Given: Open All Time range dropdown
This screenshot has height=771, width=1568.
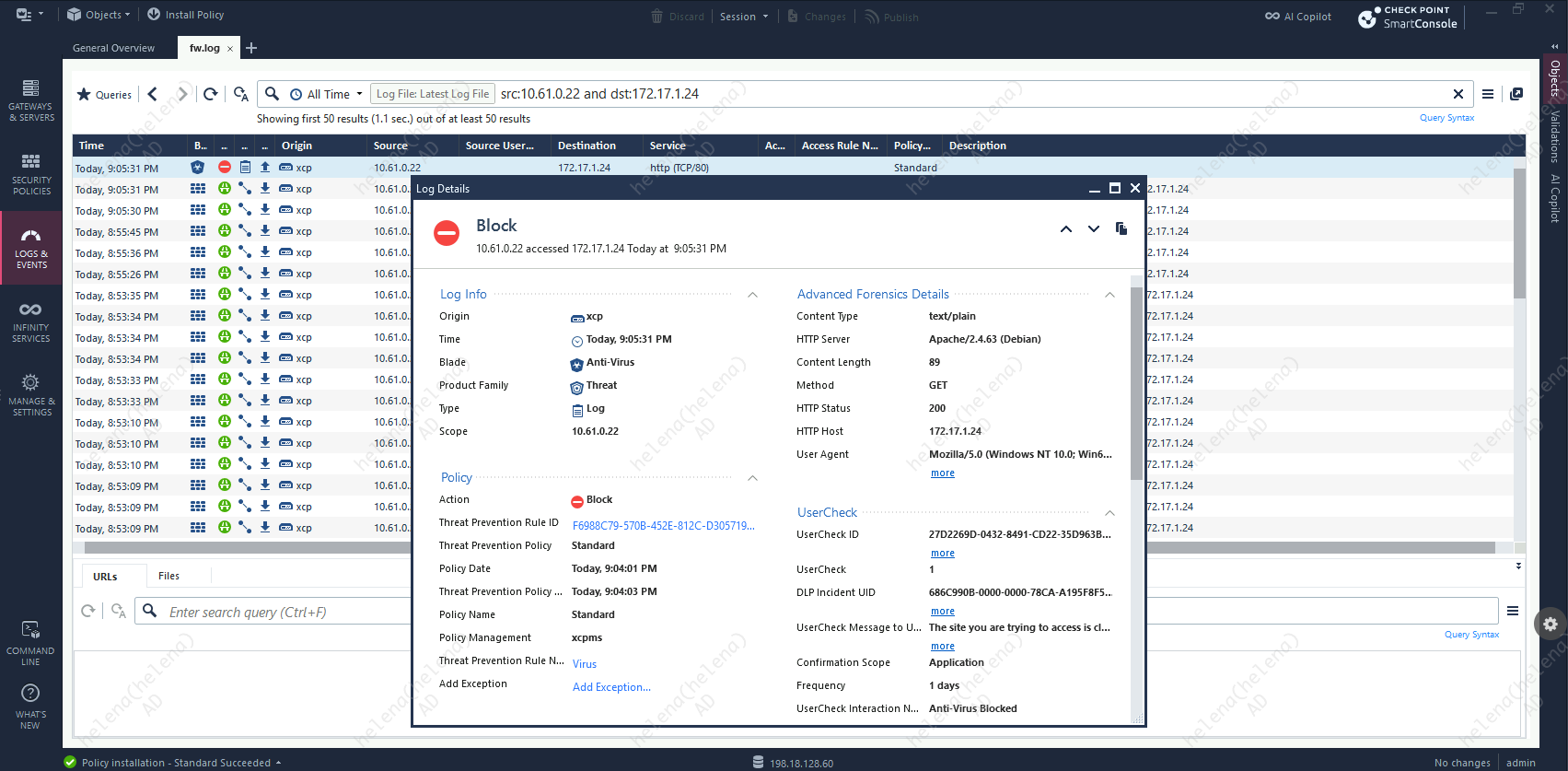Looking at the screenshot, I should pyautogui.click(x=327, y=94).
